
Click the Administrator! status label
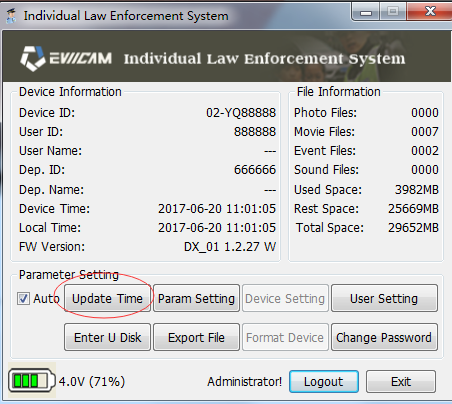point(245,381)
